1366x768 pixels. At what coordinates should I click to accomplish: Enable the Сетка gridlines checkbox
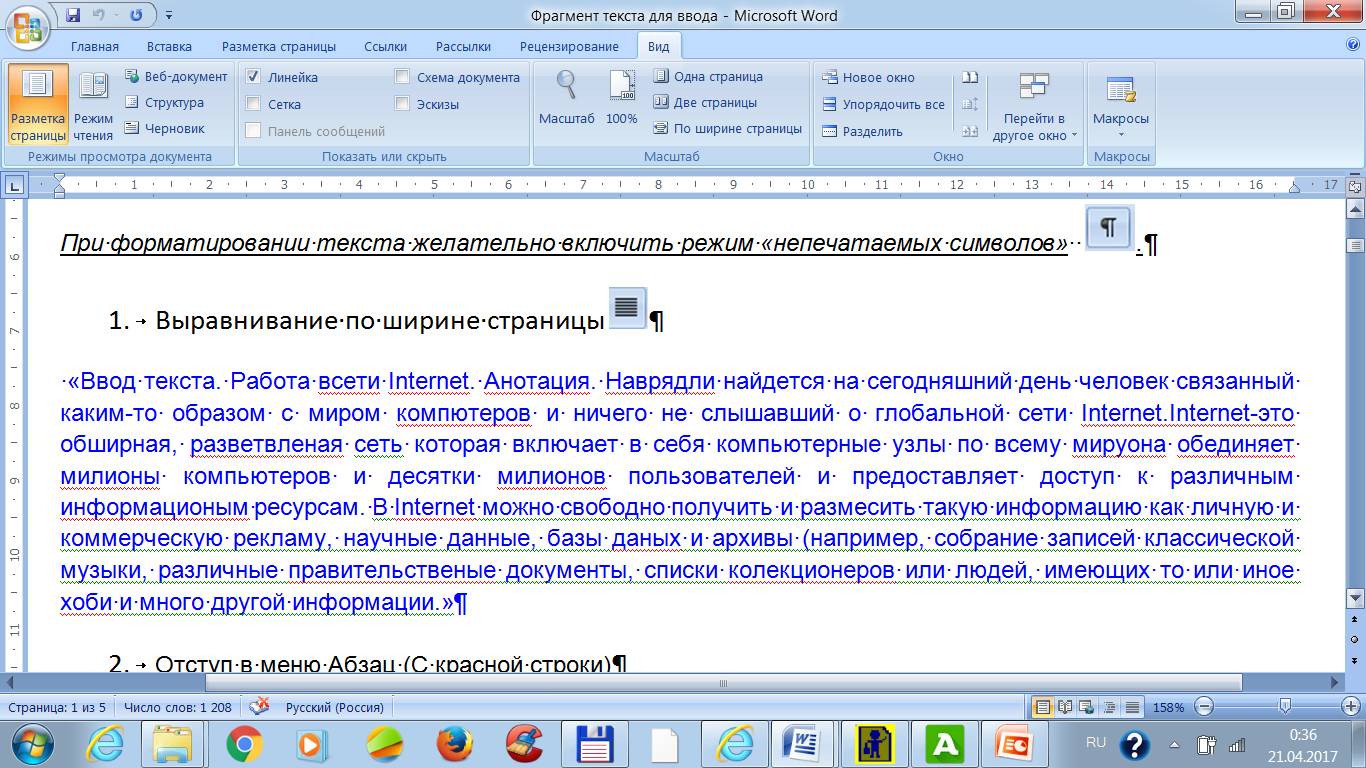254,104
